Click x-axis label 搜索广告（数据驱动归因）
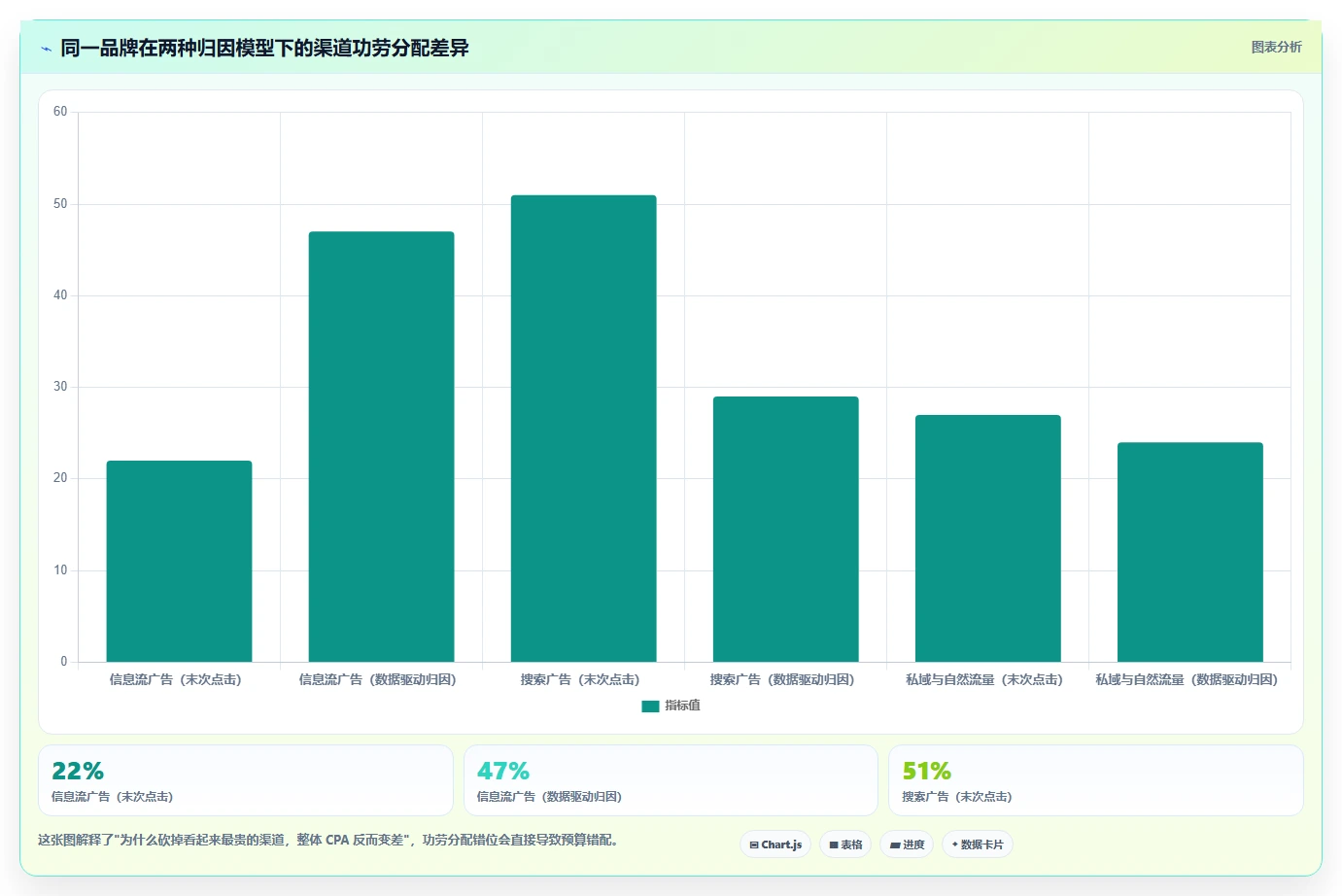Image resolution: width=1342 pixels, height=896 pixels. click(x=782, y=679)
